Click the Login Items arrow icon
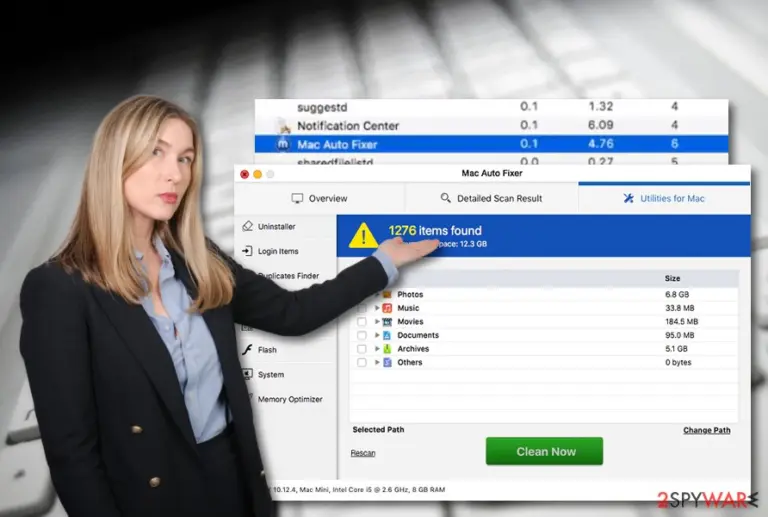The height and width of the screenshot is (517, 768). 247,251
